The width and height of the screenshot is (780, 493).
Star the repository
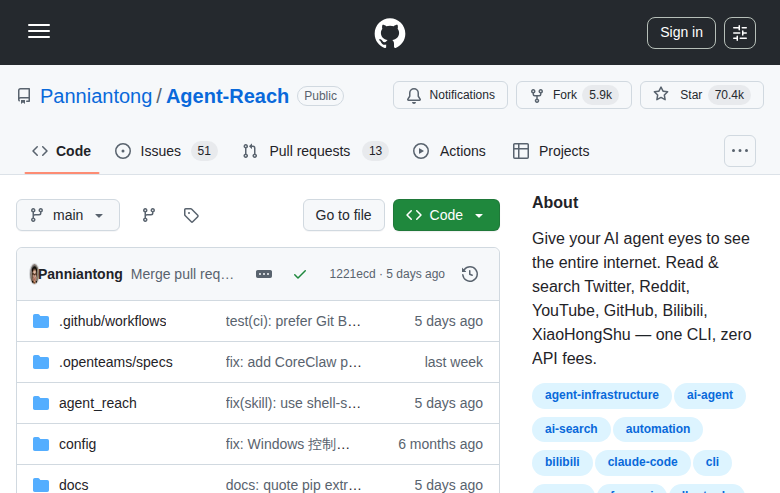pos(701,95)
